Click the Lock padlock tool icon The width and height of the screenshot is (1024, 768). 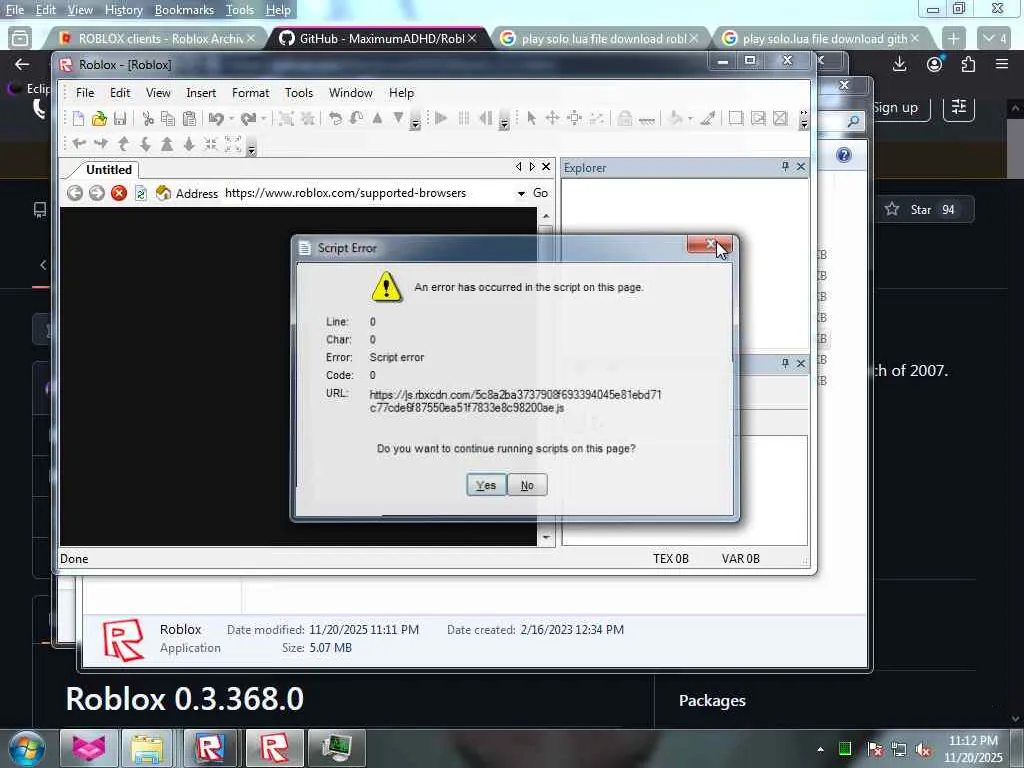pyautogui.click(x=625, y=118)
